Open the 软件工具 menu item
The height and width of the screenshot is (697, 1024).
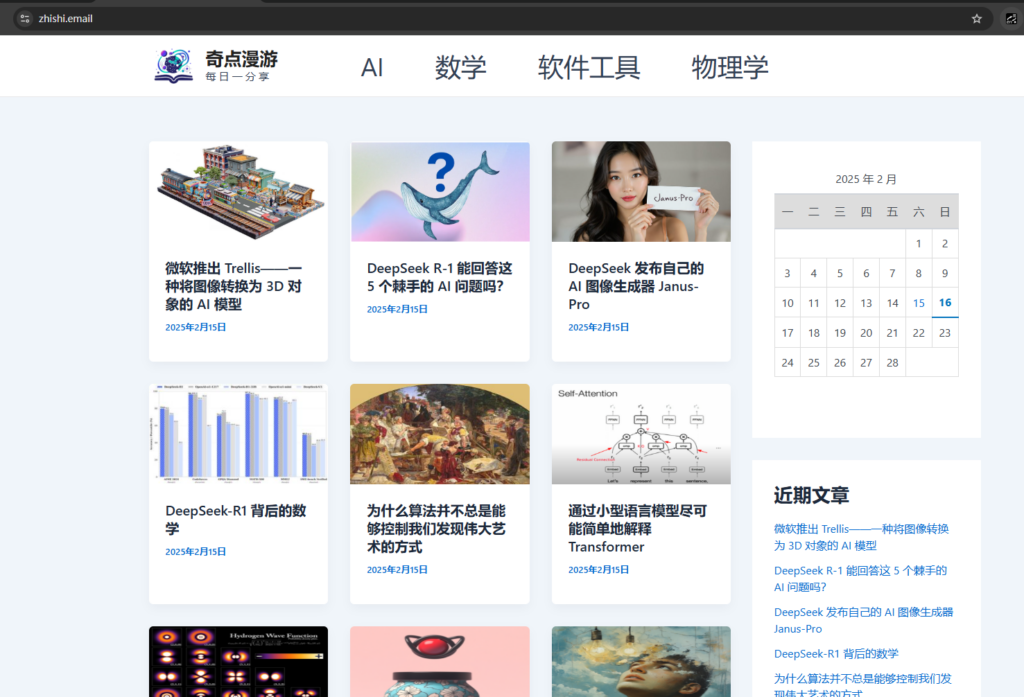click(x=589, y=67)
